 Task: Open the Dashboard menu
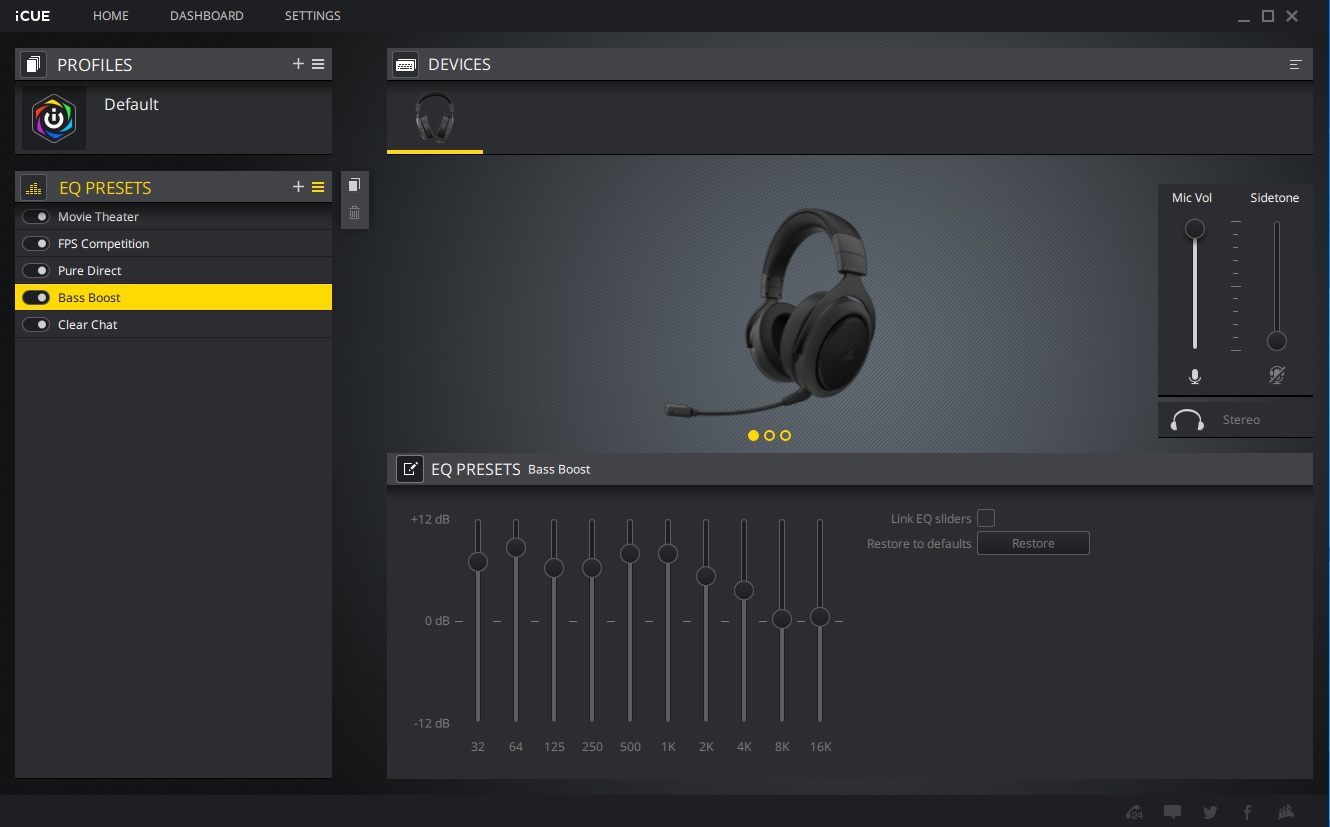pos(206,16)
